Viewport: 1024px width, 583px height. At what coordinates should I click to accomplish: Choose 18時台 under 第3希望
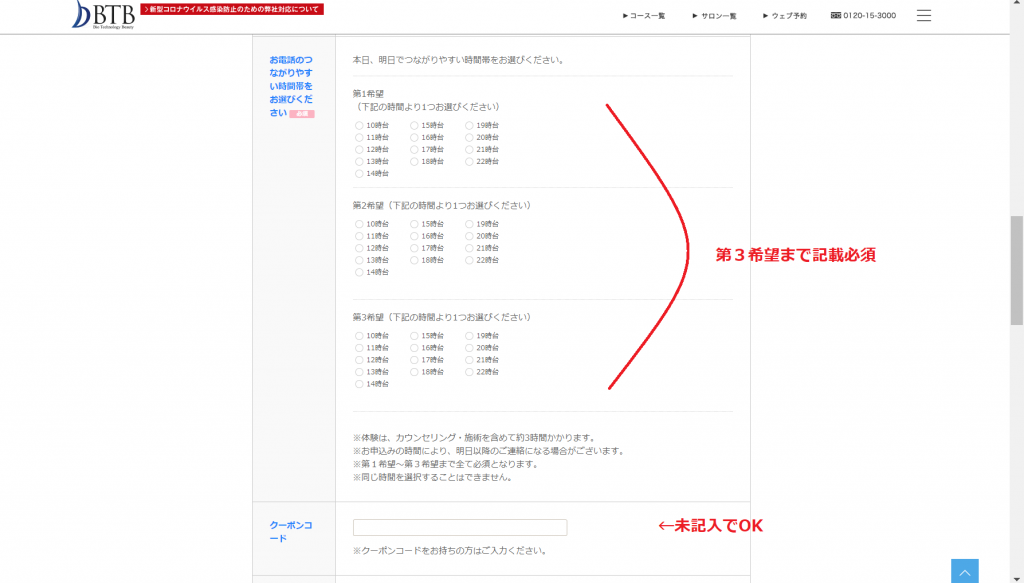coord(415,372)
